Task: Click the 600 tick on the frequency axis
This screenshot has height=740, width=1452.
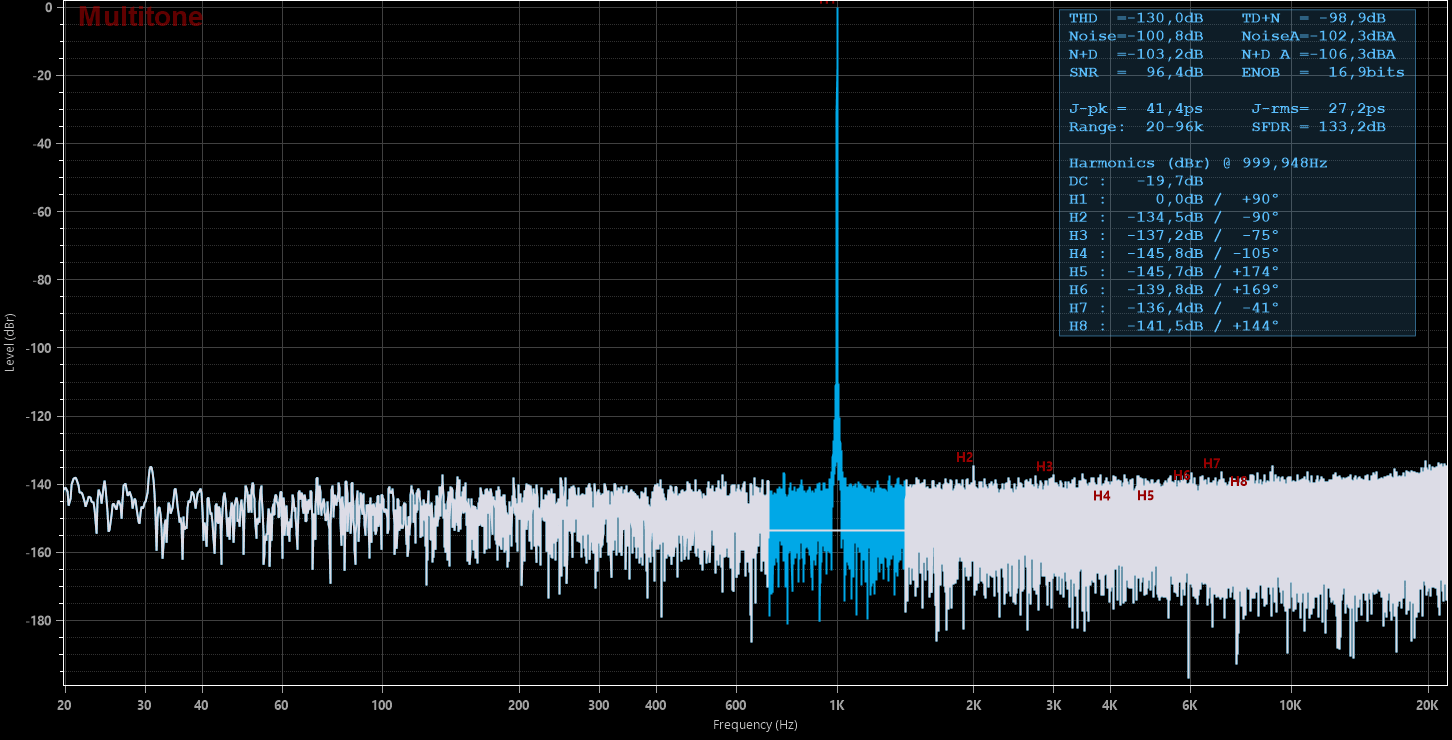Action: coord(736,705)
